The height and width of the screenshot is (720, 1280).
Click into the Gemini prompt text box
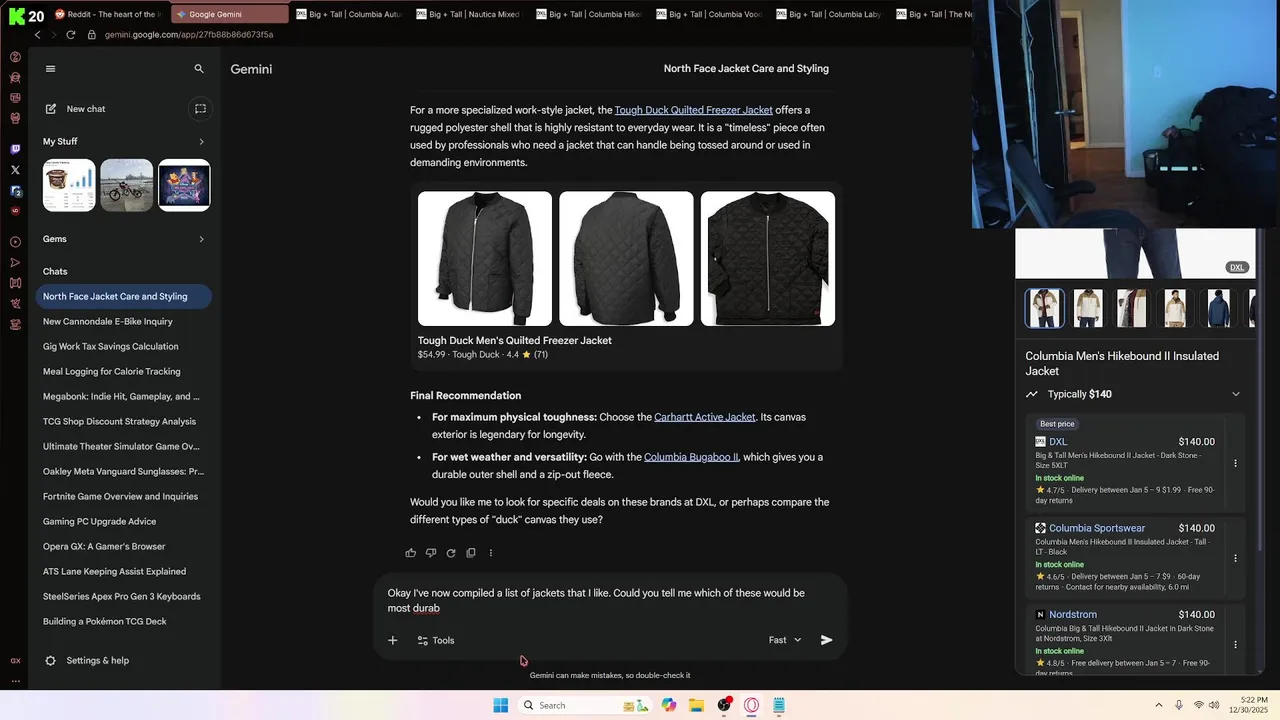tap(610, 600)
